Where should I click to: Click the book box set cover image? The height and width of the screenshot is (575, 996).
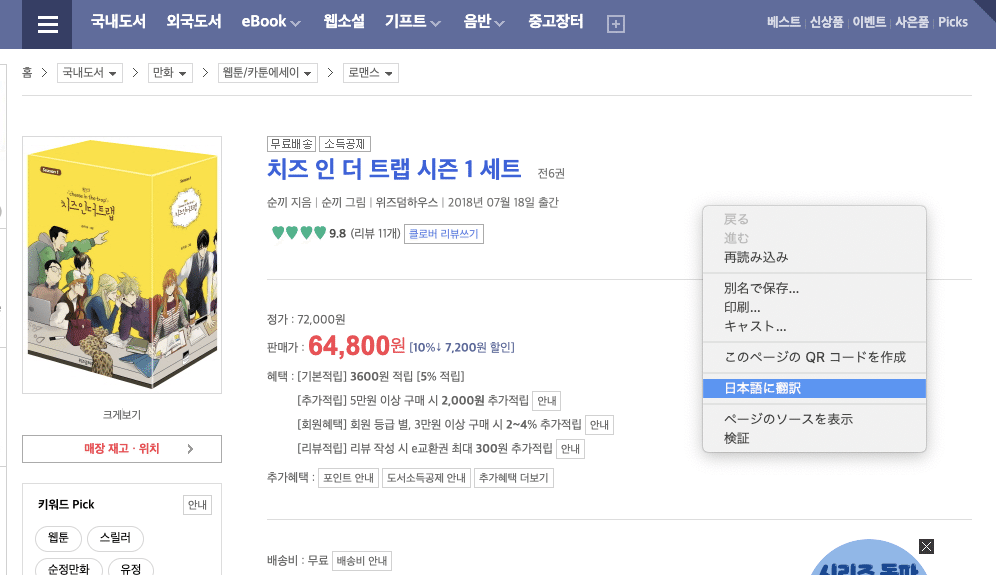[x=122, y=265]
